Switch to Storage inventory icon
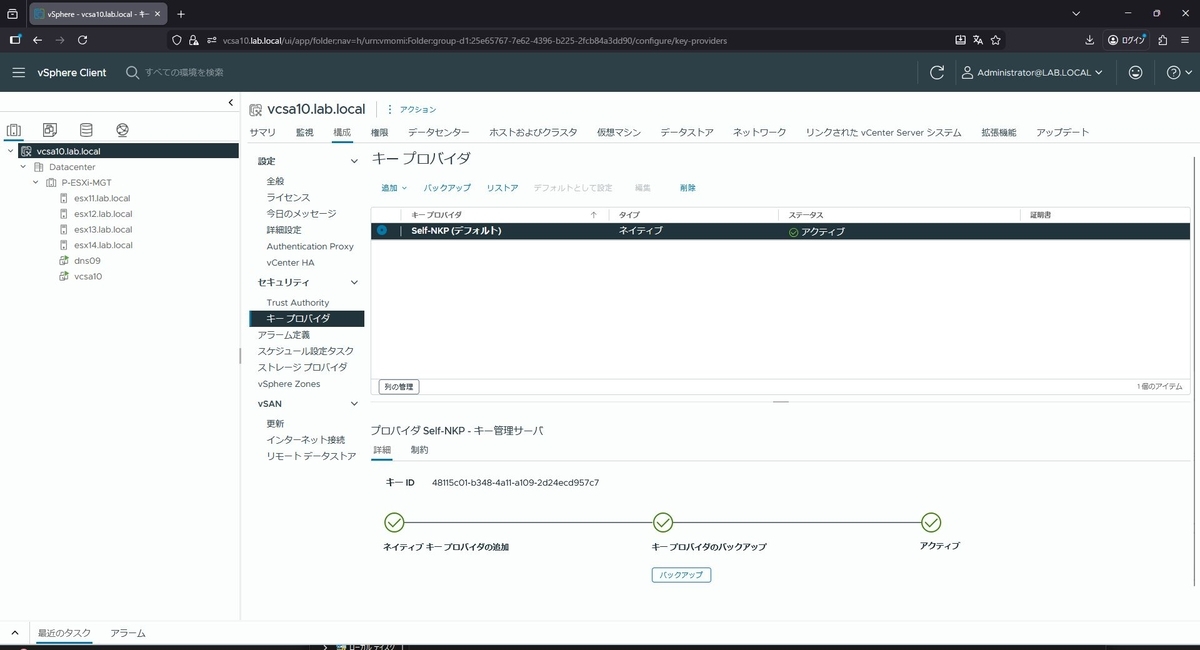The width and height of the screenshot is (1200, 650). (x=86, y=130)
